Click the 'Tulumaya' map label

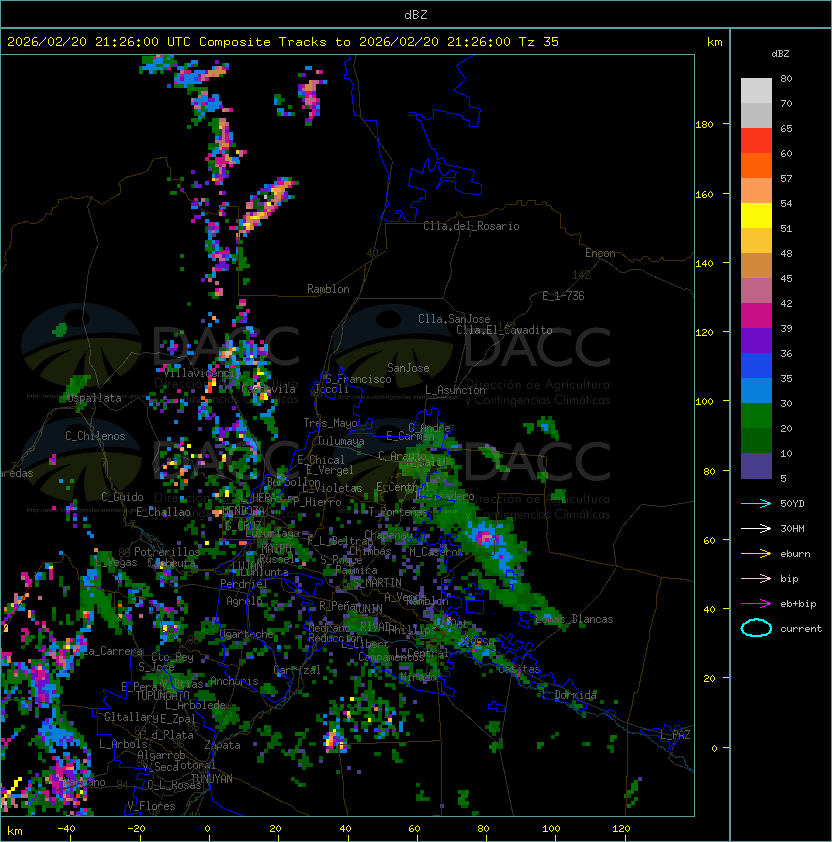pyautogui.click(x=341, y=441)
